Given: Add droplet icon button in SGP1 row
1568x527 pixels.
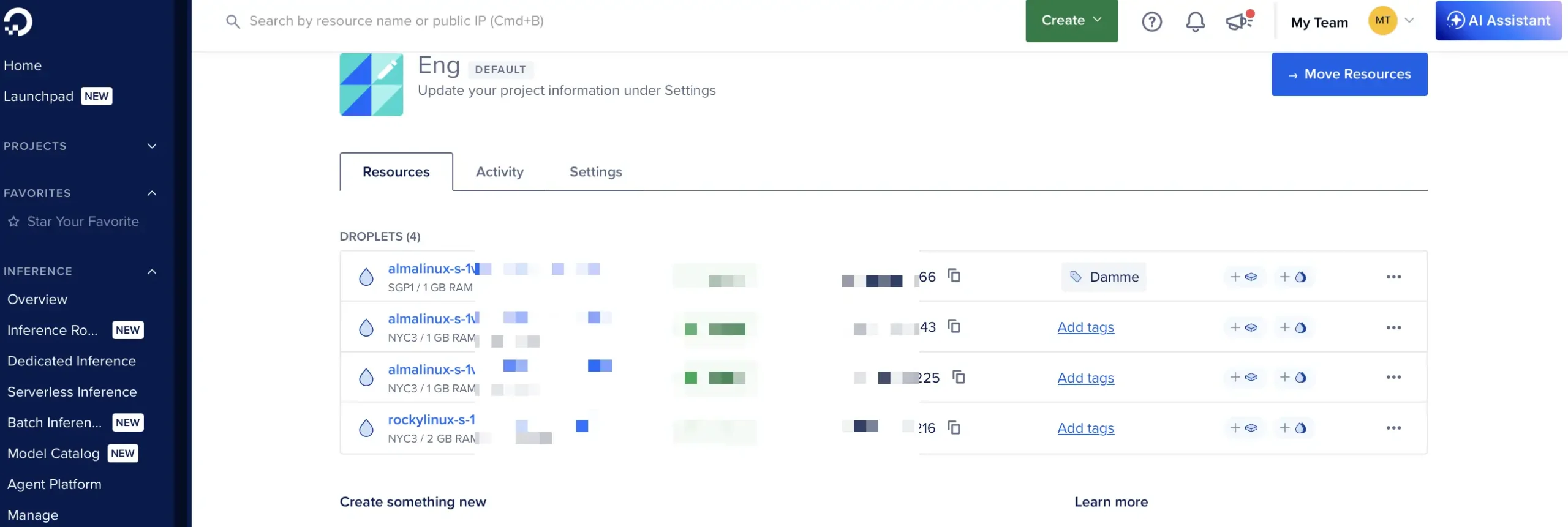Looking at the screenshot, I should tap(1293, 277).
